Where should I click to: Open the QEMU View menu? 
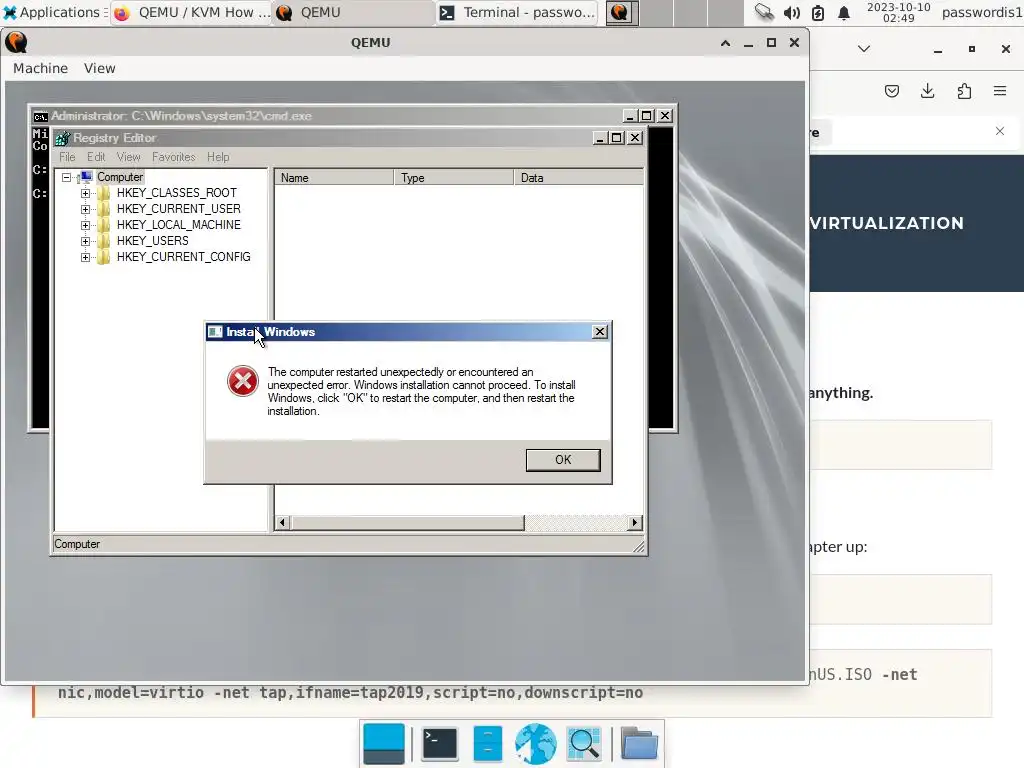(99, 68)
